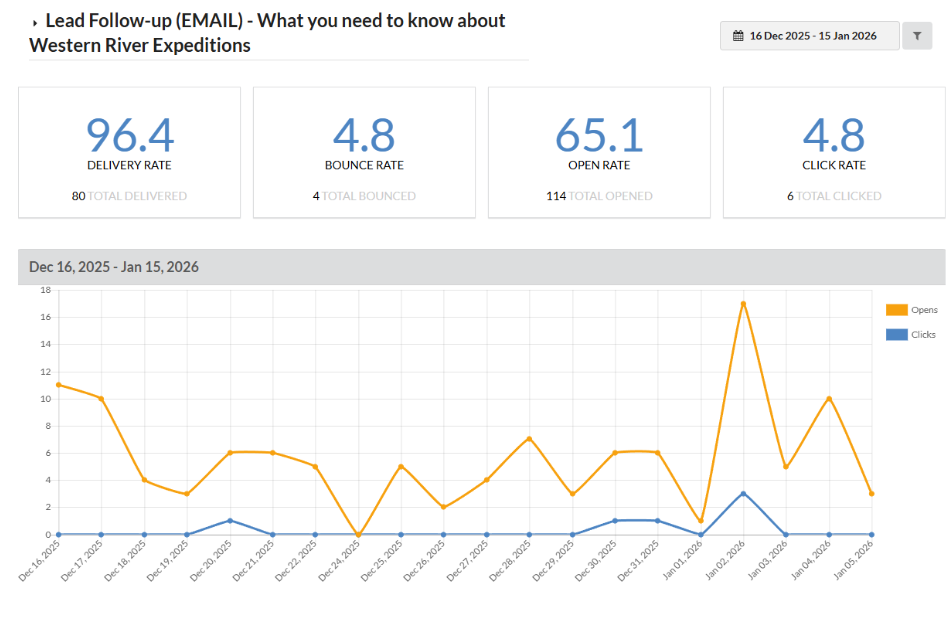Screen dimensions: 948x638
Task: Toggle the Opens legend orange swatch
Action: [x=897, y=310]
